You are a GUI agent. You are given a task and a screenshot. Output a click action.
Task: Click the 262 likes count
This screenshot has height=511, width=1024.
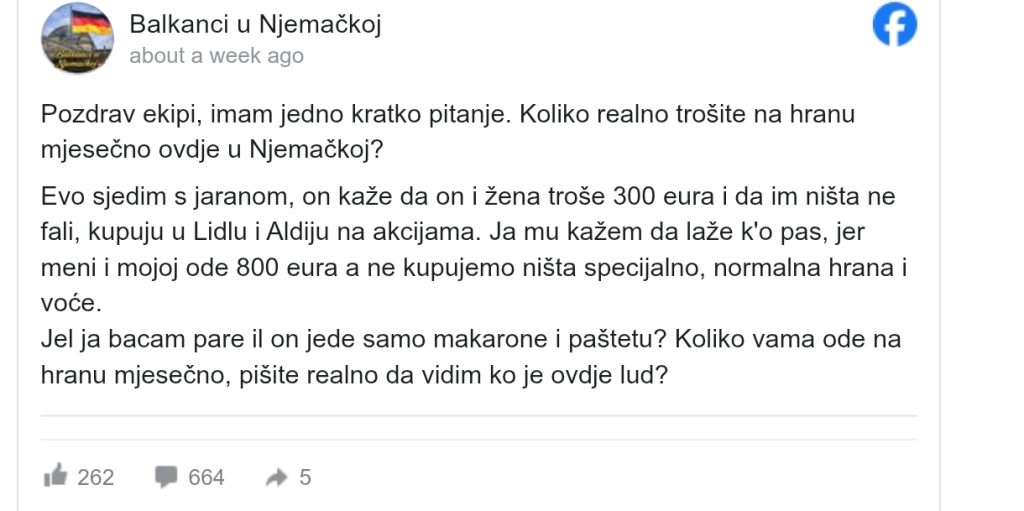pyautogui.click(x=96, y=477)
